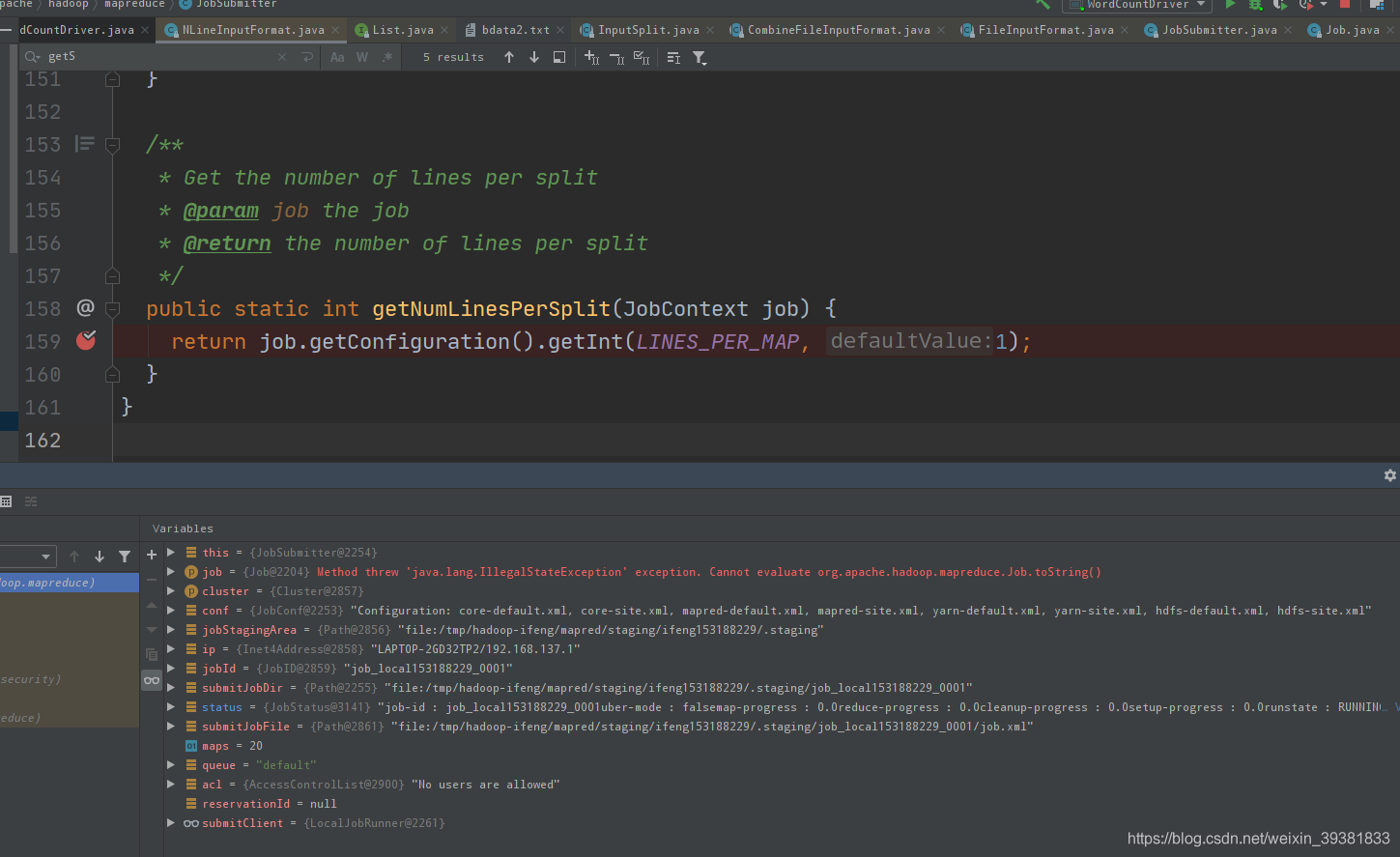Unselect the current occurrence
Screen dimensions: 1400x857
(x=617, y=58)
